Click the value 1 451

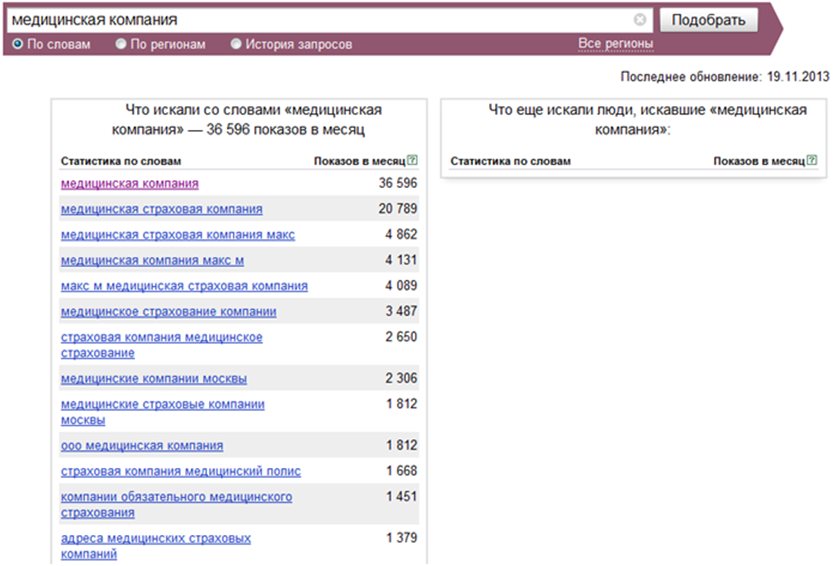[401, 496]
